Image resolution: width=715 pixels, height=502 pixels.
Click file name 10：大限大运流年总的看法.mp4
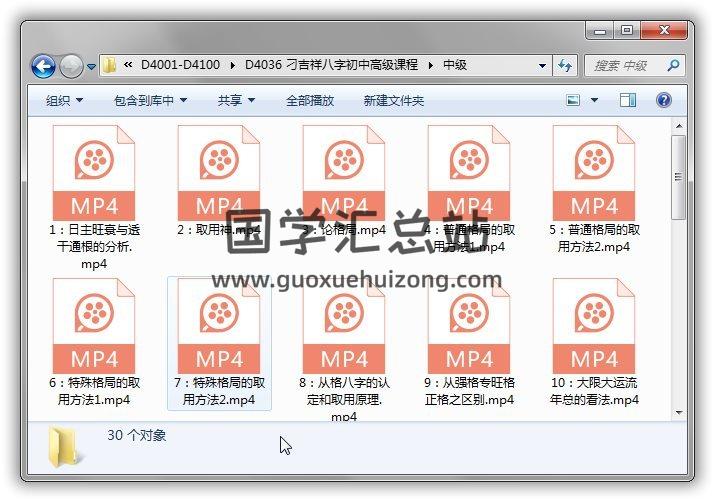(x=594, y=391)
